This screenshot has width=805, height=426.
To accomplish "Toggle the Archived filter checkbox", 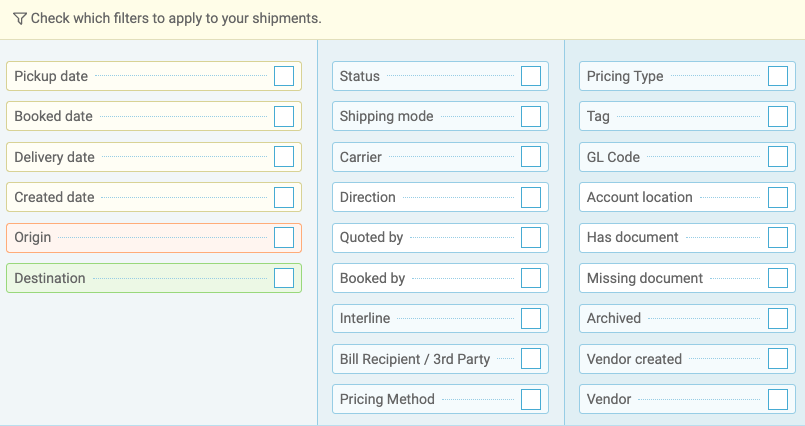I will pyautogui.click(x=778, y=318).
